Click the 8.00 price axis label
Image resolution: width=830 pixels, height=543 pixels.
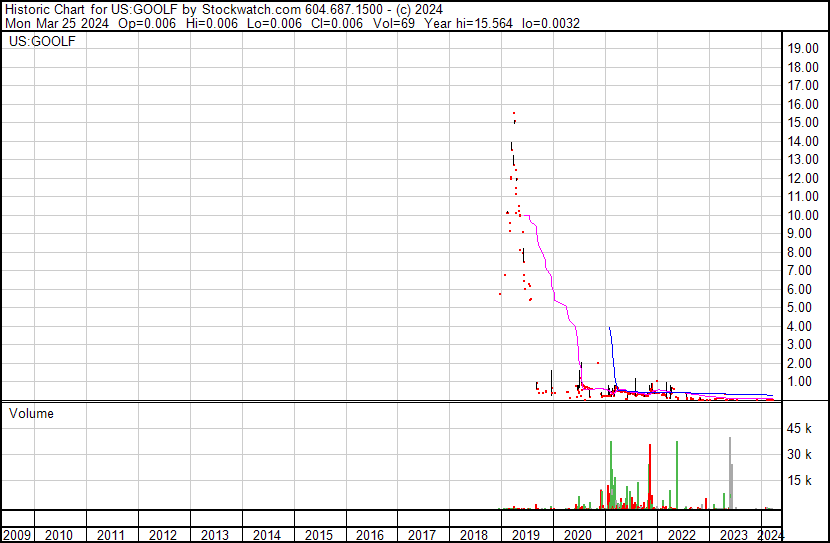pos(799,252)
